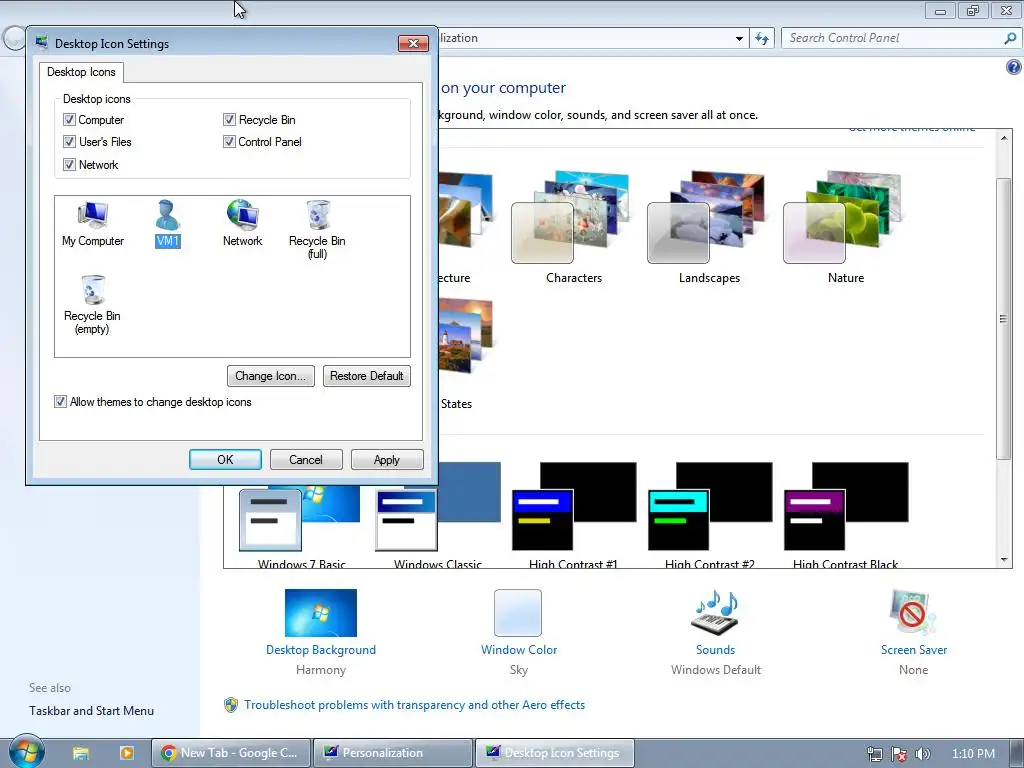
Task: Open Troubleshoot problems with transparency link
Action: pos(415,705)
